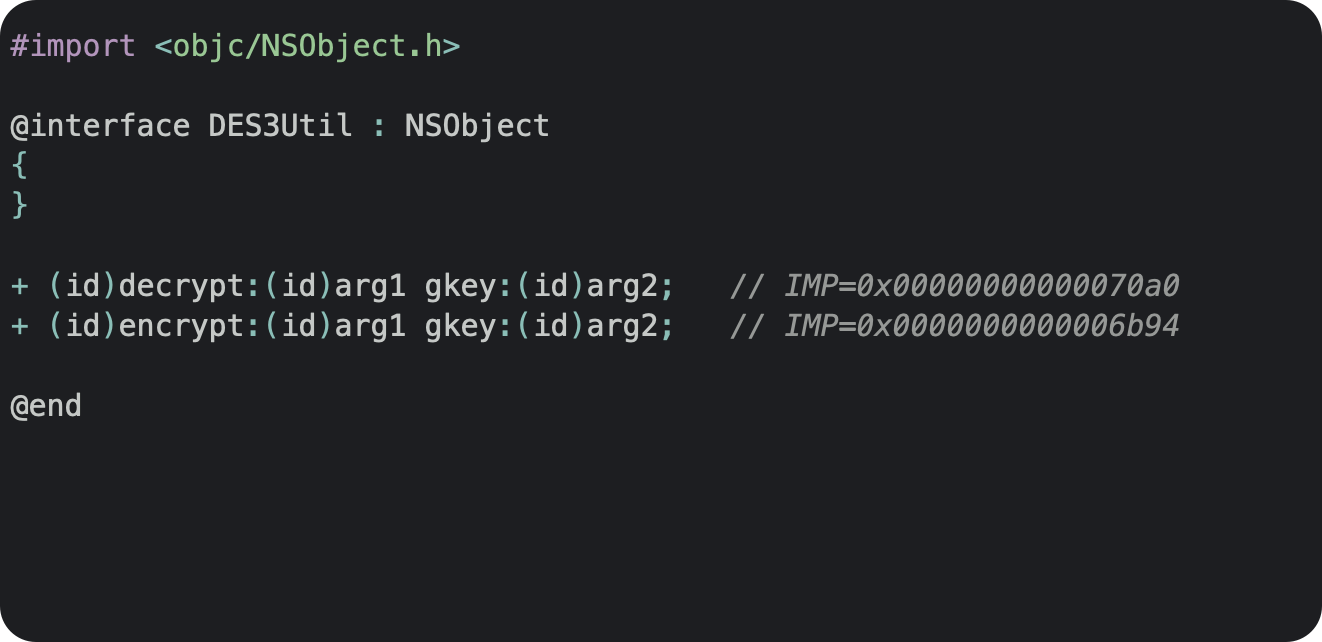Click the NSObject superclass name after the colon
The height and width of the screenshot is (642, 1322).
[x=477, y=126]
